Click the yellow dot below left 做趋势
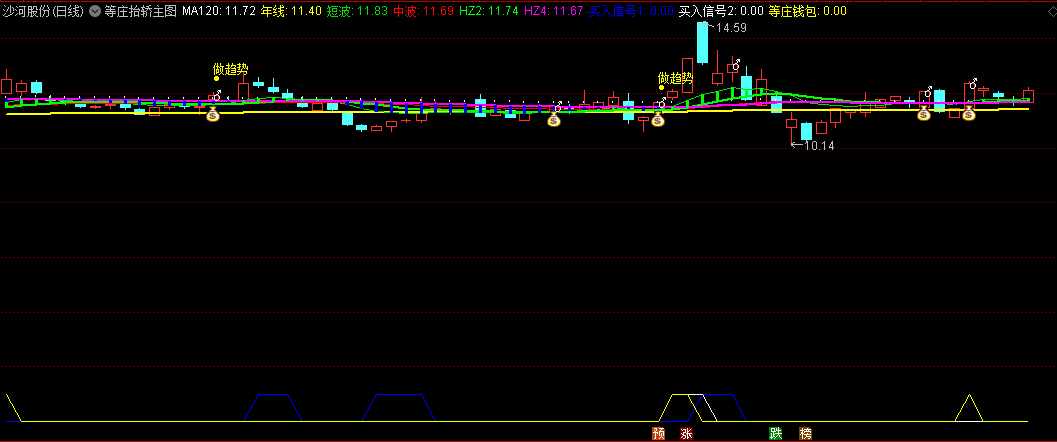The image size is (1057, 442). (216, 78)
